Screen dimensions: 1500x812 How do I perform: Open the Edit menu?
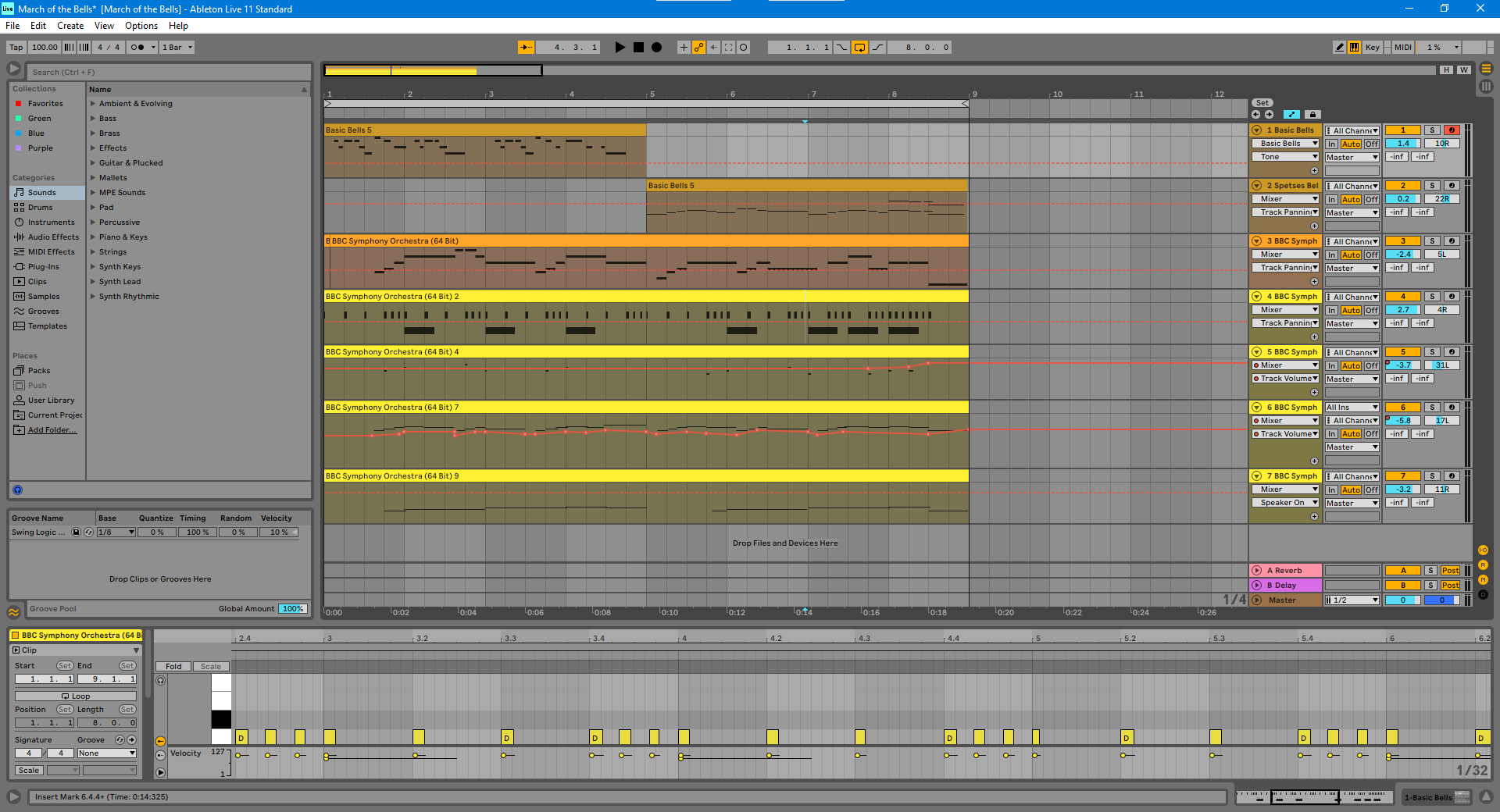pyautogui.click(x=38, y=26)
